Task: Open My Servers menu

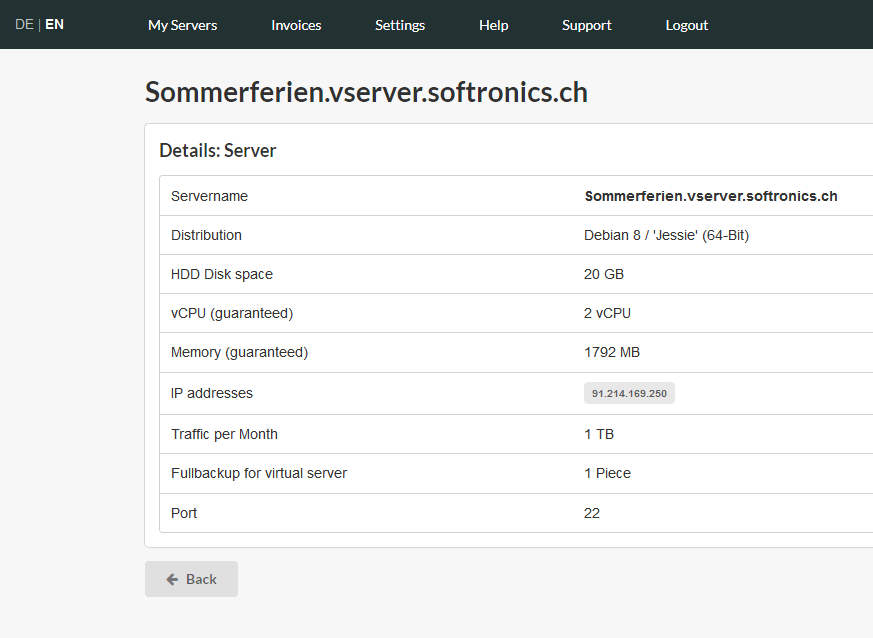Action: [x=183, y=25]
